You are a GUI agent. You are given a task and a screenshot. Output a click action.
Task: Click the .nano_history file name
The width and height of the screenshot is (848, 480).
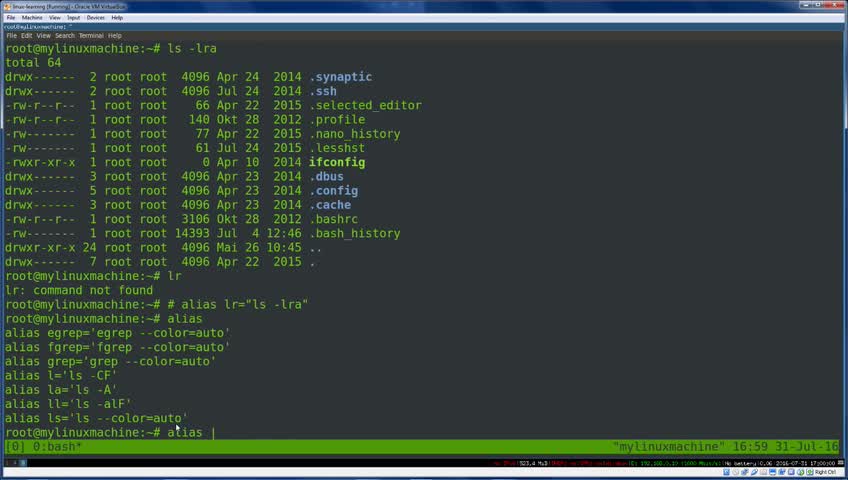coord(354,134)
